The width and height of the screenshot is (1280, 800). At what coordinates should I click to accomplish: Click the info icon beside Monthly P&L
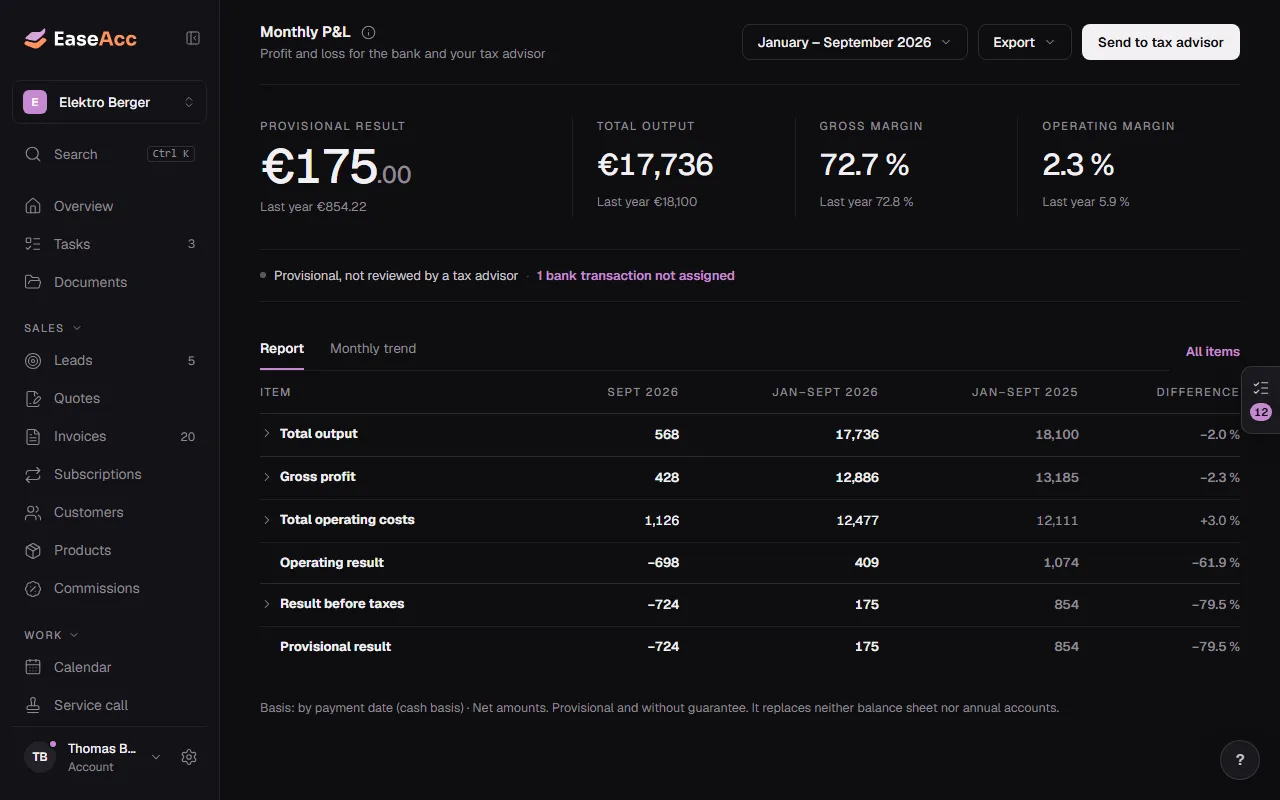click(x=368, y=33)
